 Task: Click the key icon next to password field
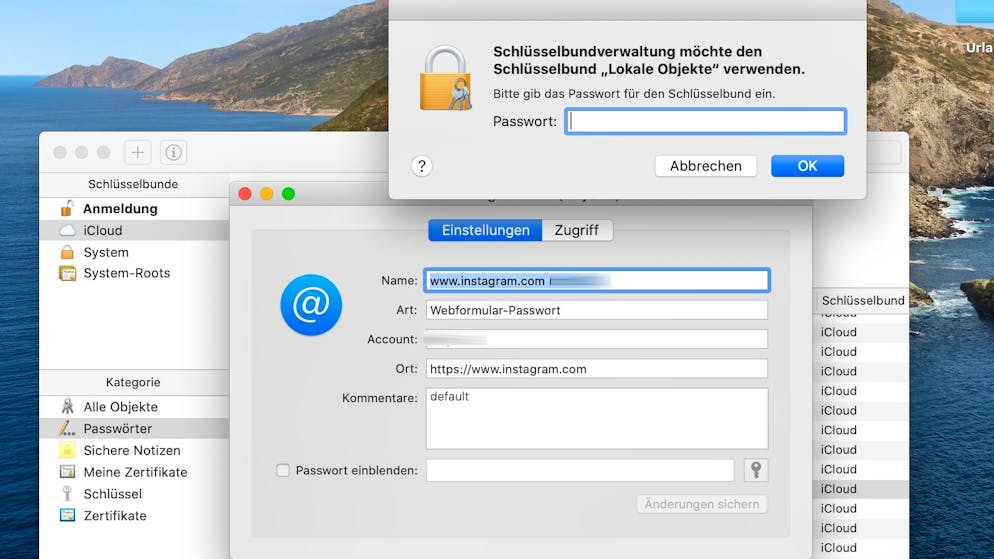755,470
